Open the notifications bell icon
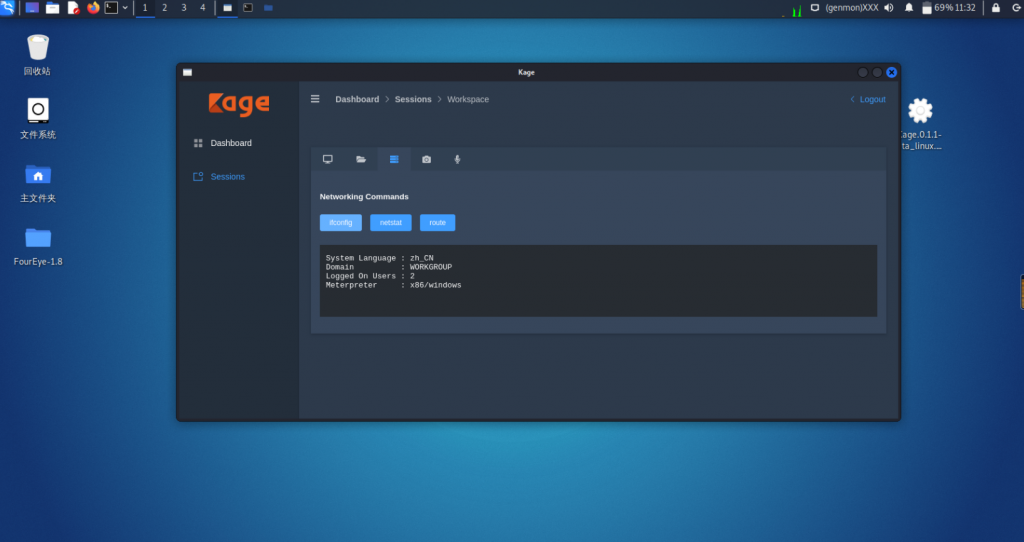This screenshot has height=542, width=1024. click(x=908, y=8)
